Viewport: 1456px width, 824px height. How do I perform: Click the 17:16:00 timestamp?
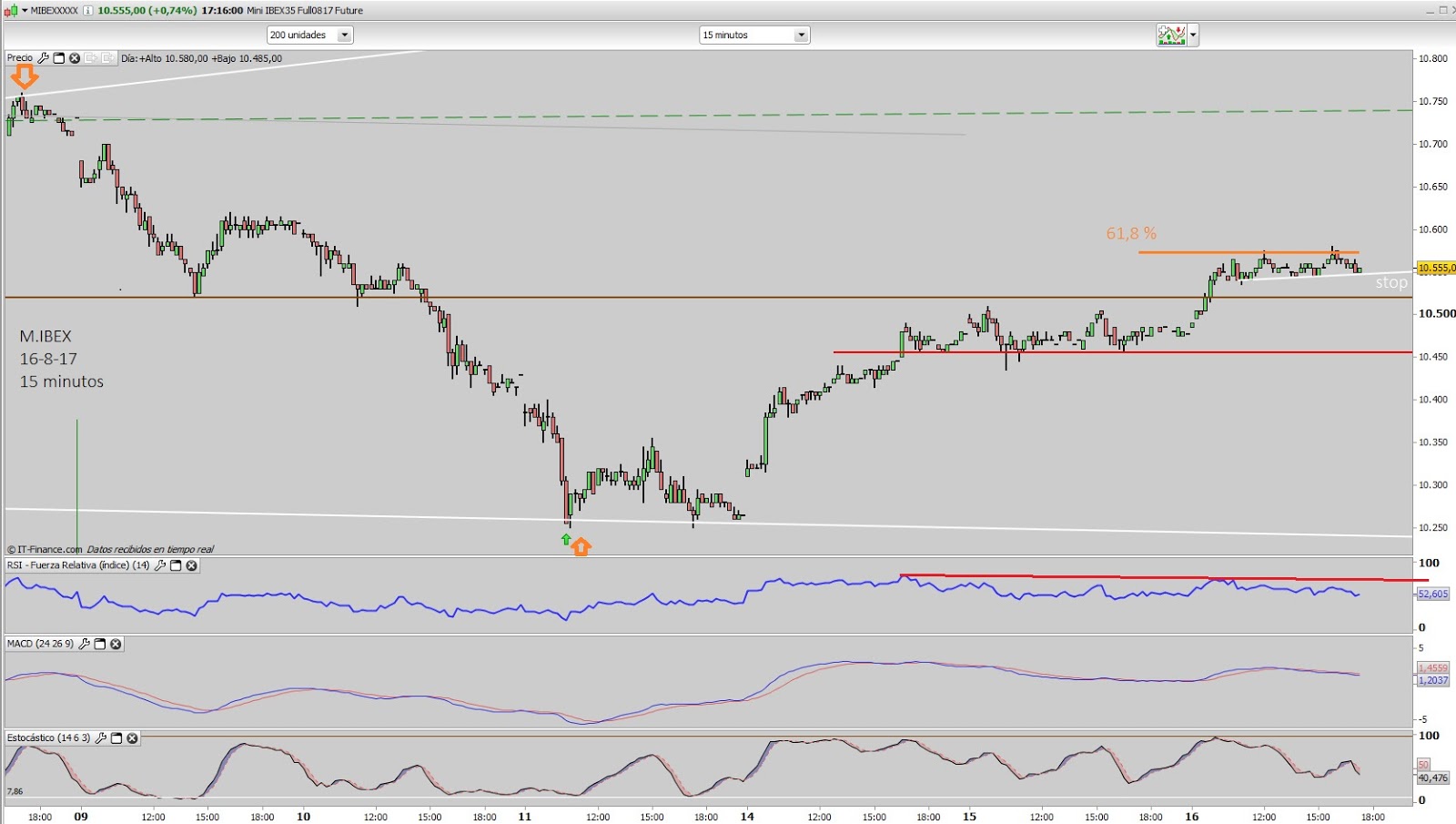pos(222,10)
